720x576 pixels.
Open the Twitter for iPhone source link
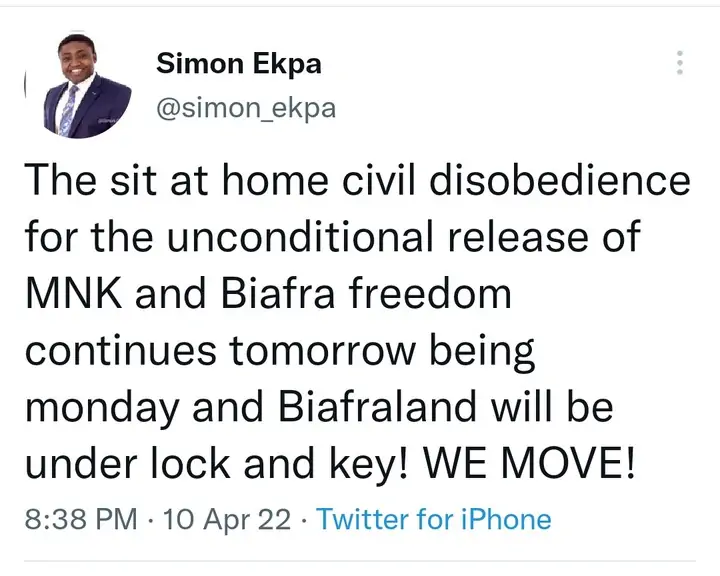[x=433, y=519]
